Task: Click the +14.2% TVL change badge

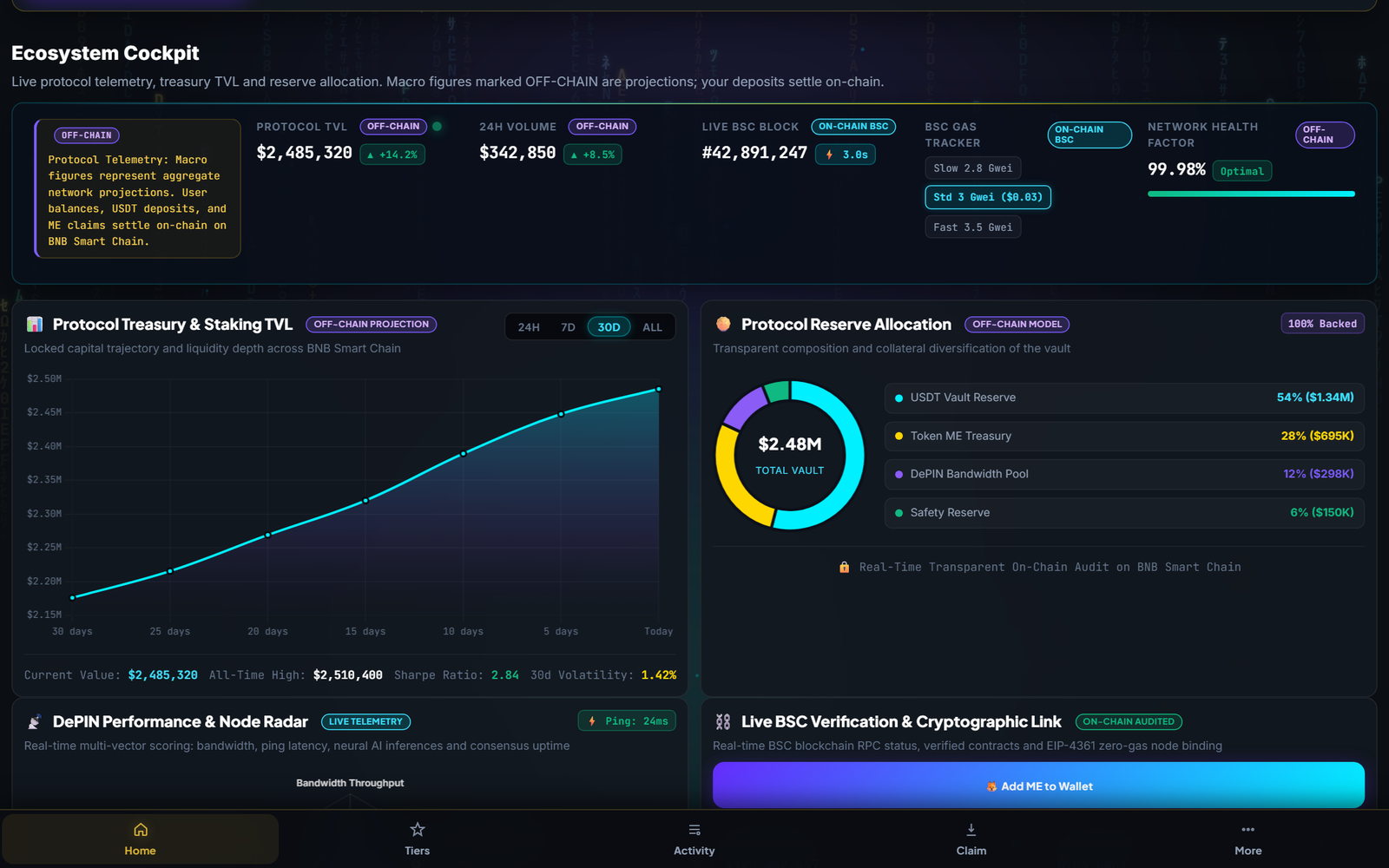Action: (392, 155)
